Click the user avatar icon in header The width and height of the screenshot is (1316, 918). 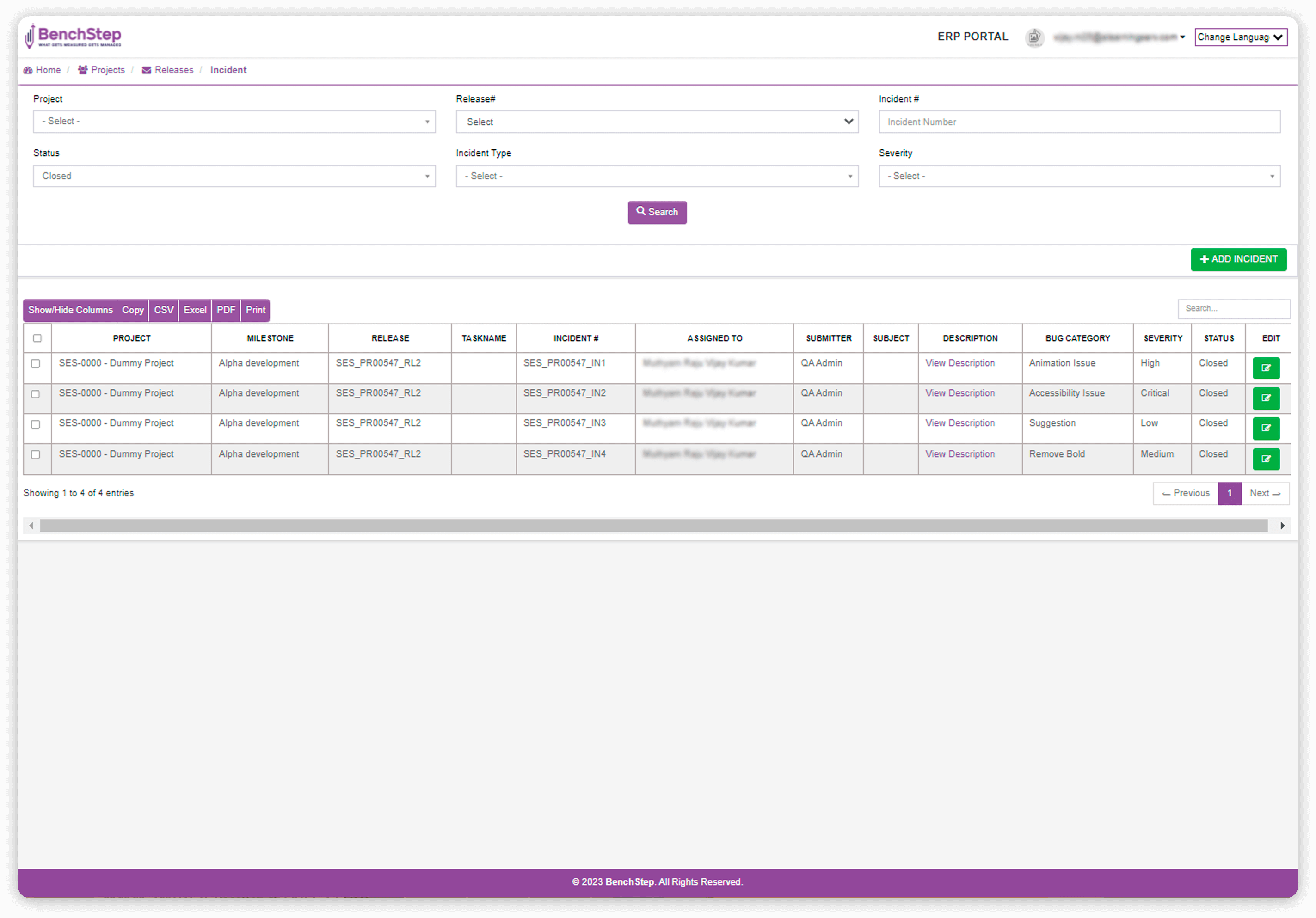tap(1034, 37)
